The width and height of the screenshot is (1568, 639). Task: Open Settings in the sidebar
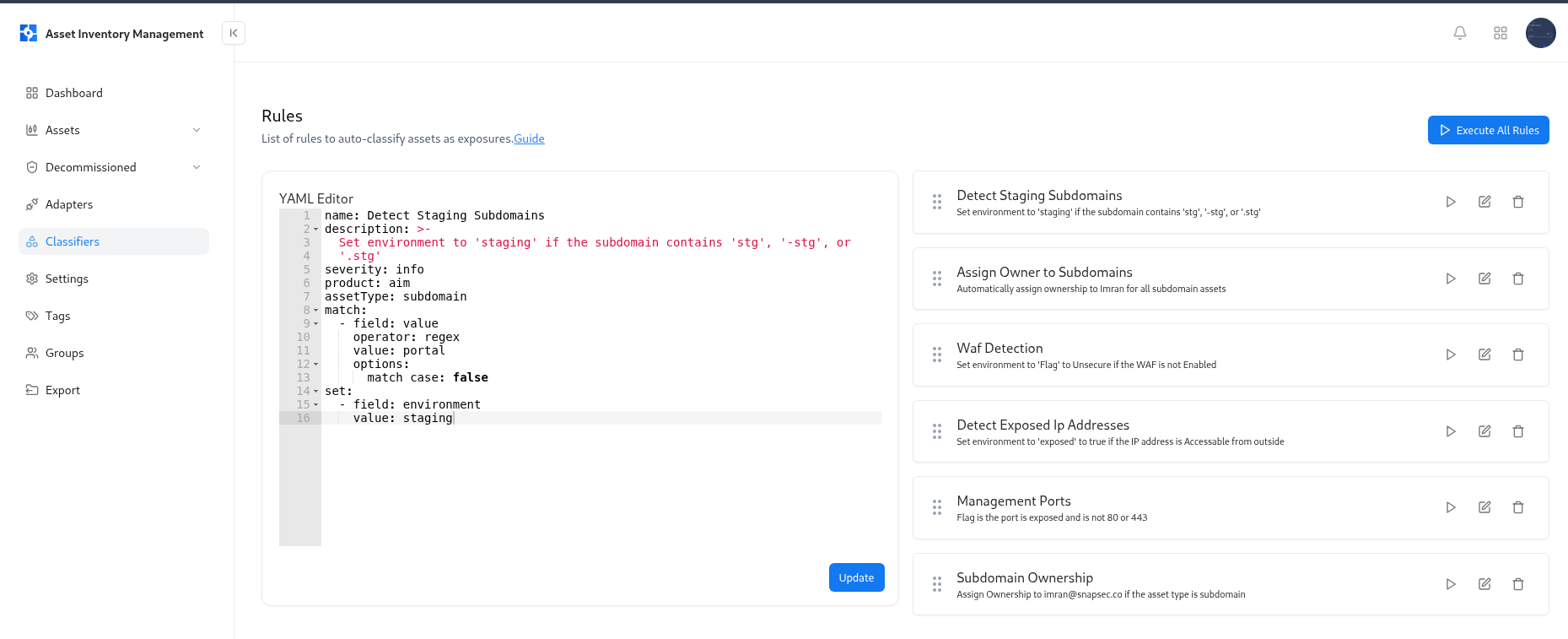tap(114, 279)
